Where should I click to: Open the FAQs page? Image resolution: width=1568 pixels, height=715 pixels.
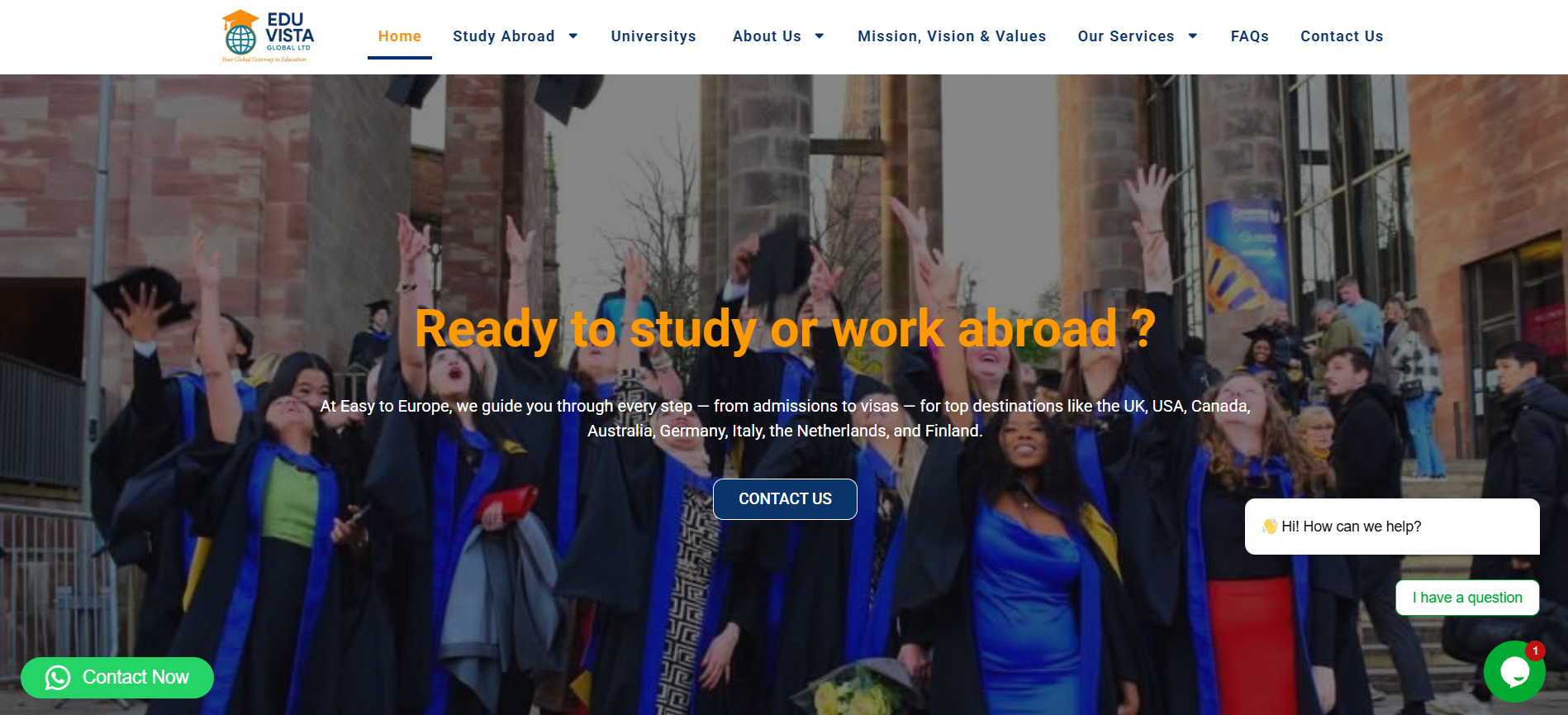coord(1250,36)
